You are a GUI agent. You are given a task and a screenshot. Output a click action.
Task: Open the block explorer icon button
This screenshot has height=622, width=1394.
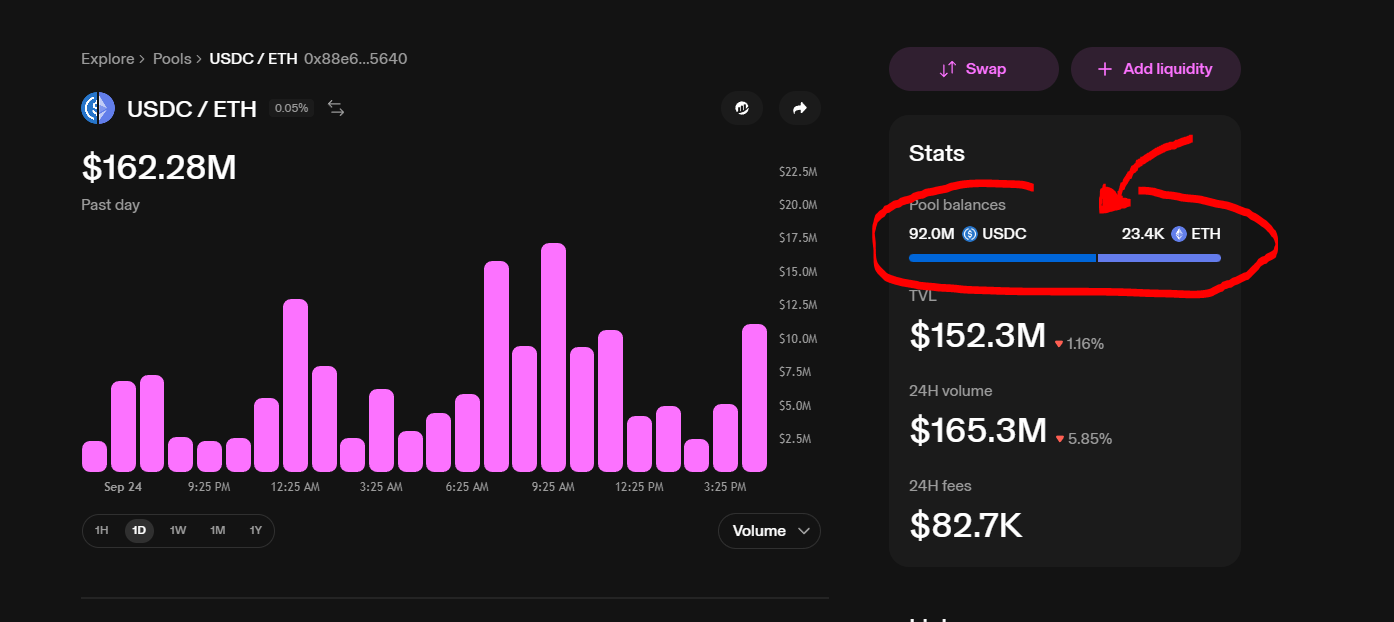(x=742, y=108)
